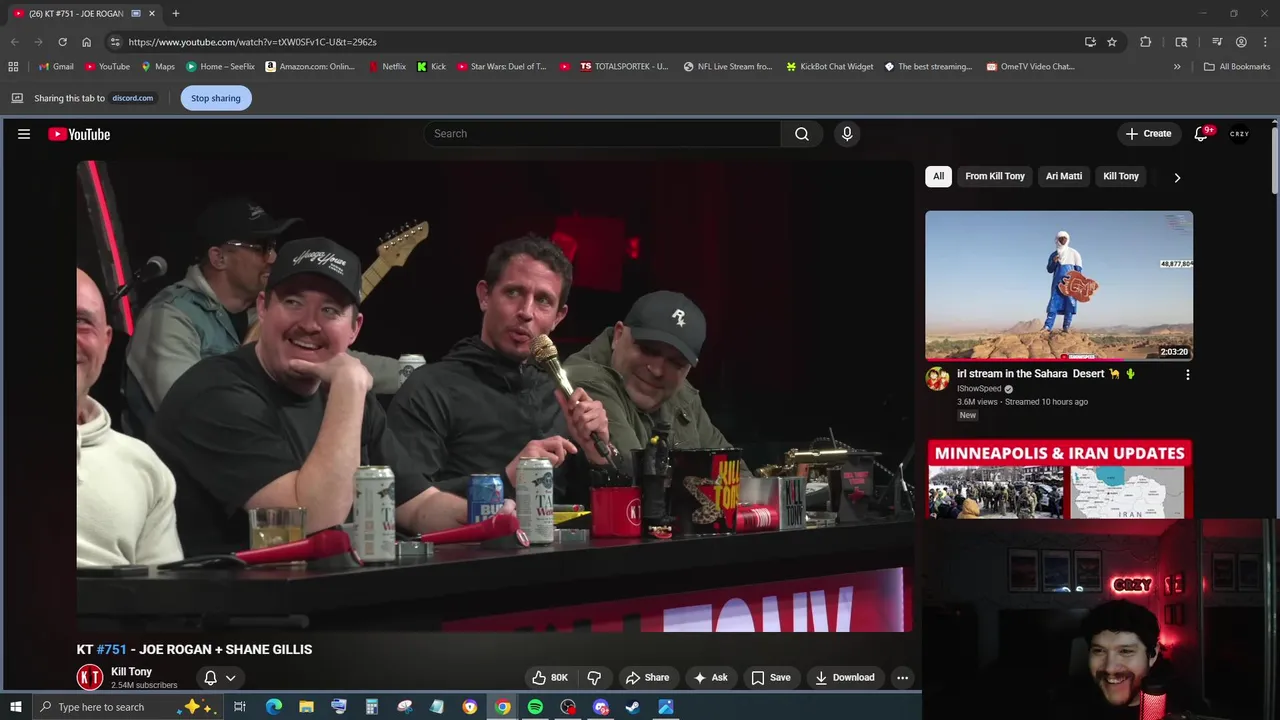The width and height of the screenshot is (1280, 720).
Task: Close the KT #751 browser tab
Action: (x=152, y=14)
